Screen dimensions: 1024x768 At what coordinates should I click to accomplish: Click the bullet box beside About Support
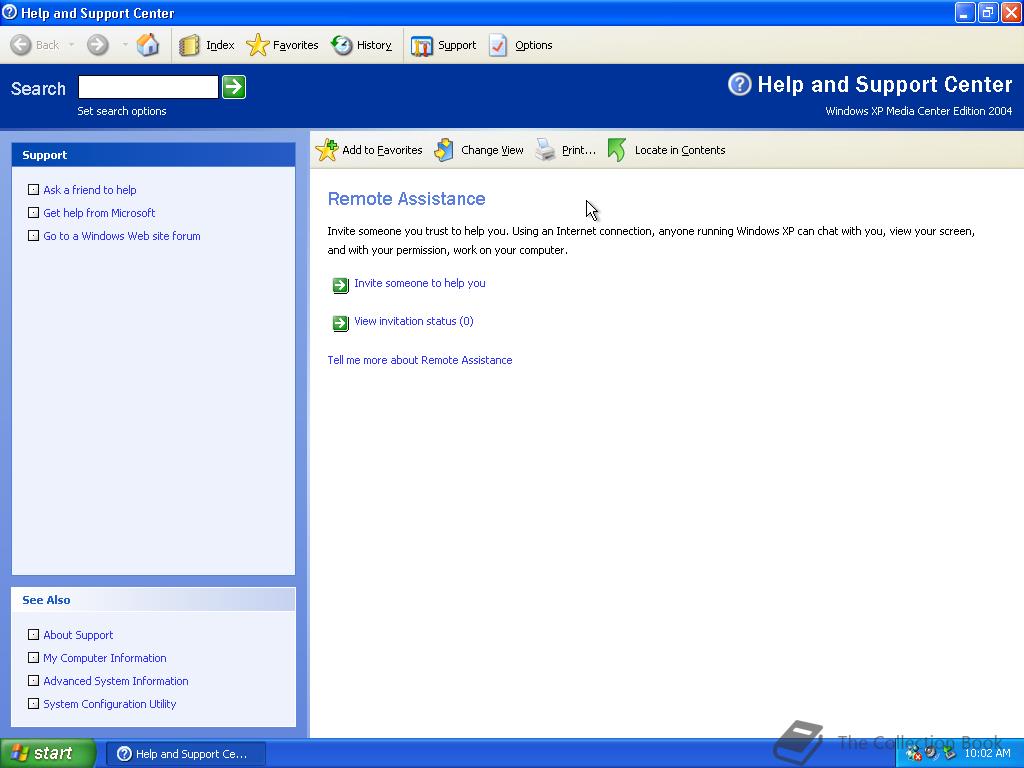33,634
